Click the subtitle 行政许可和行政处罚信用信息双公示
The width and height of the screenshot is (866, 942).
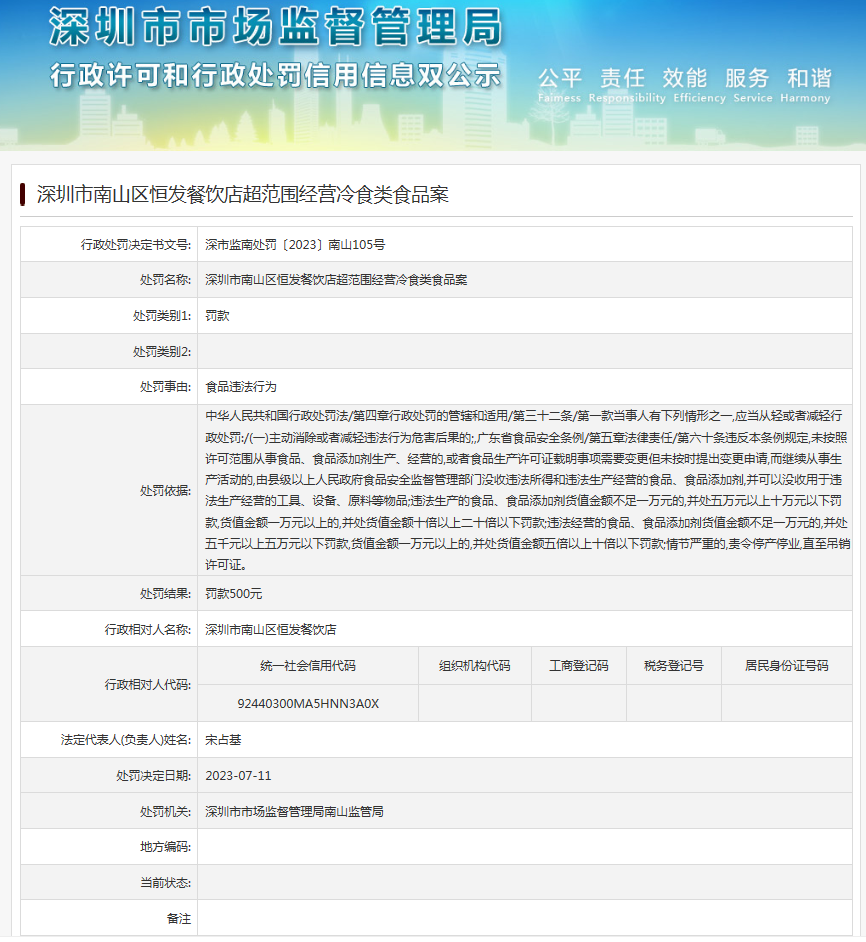[275, 76]
